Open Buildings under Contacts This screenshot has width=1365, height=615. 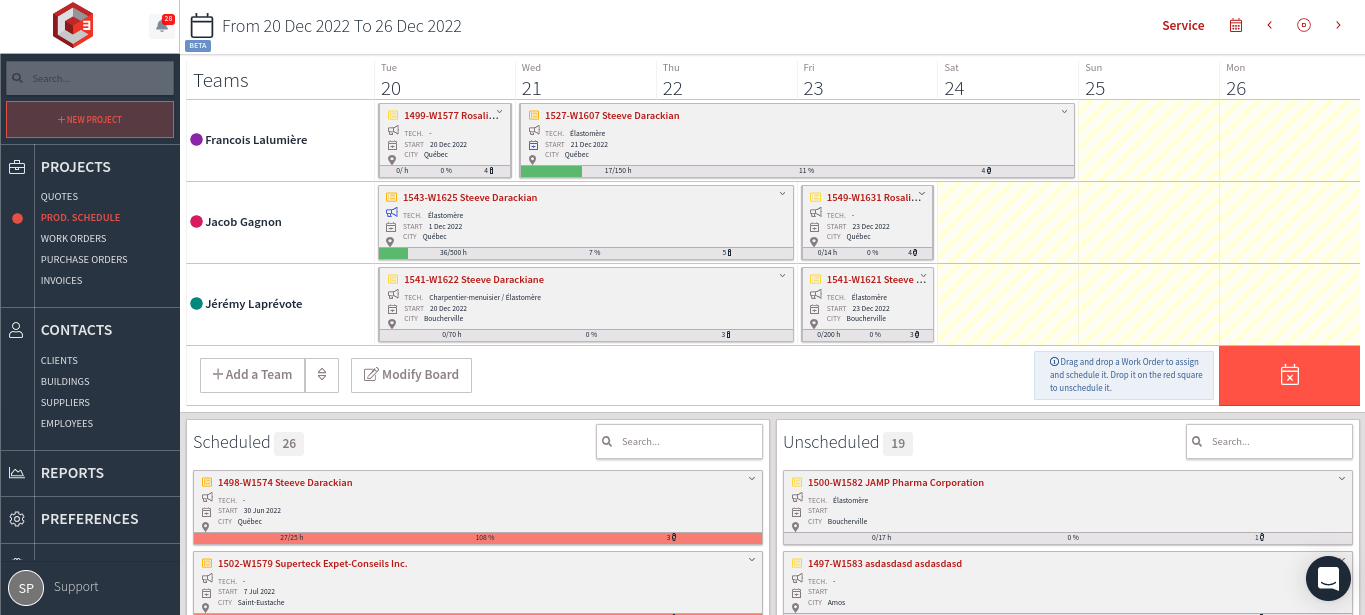click(x=65, y=382)
